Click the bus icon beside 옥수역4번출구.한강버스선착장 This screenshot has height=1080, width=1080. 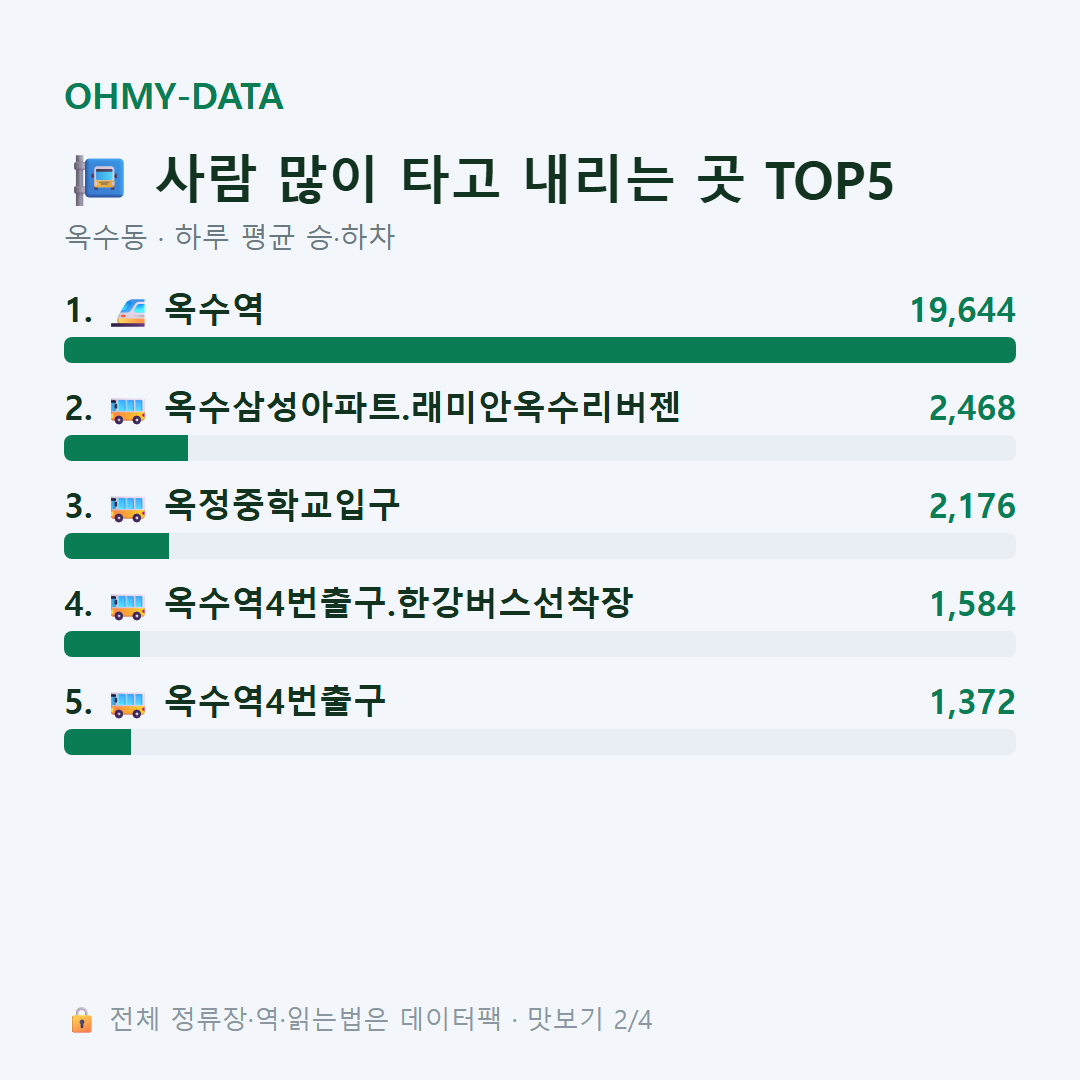click(128, 606)
